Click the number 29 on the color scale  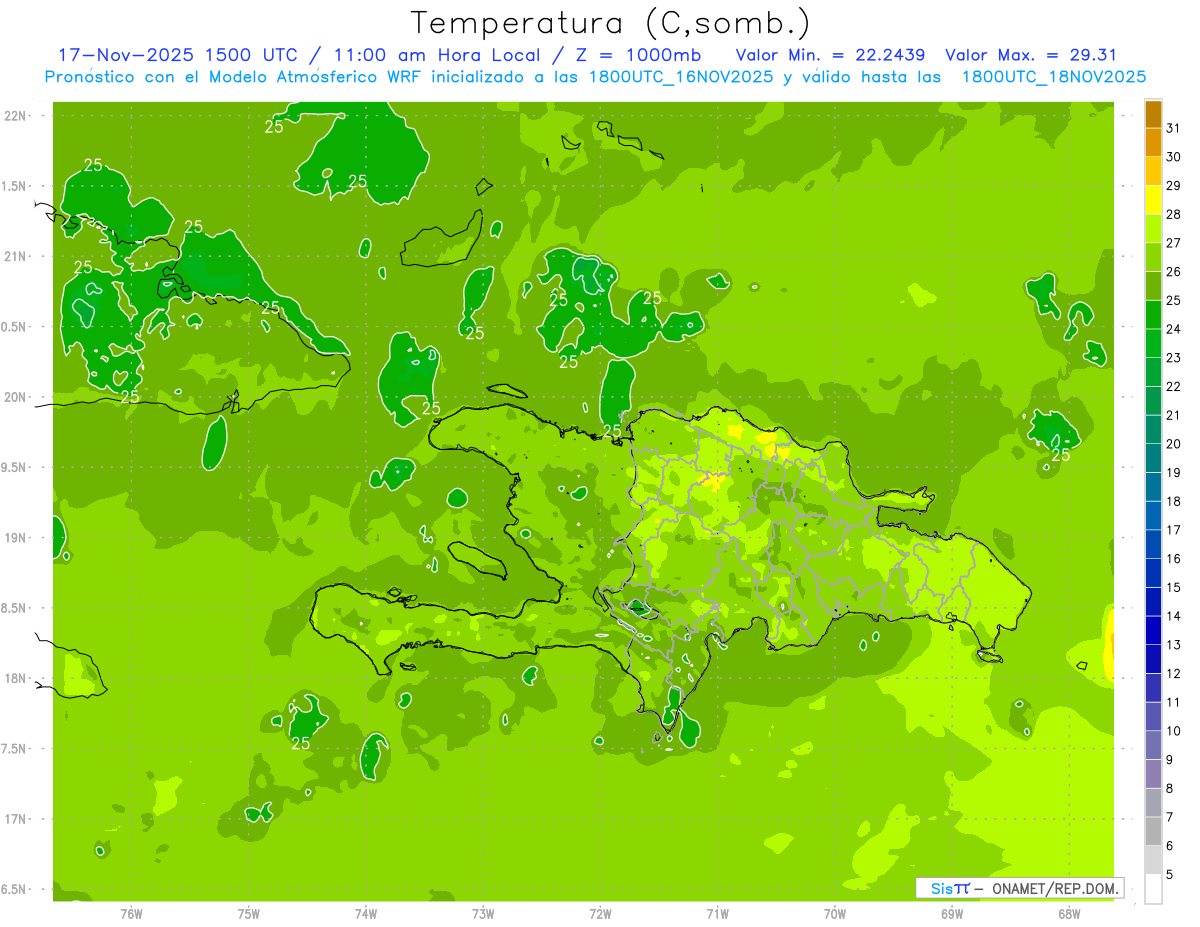(x=1174, y=186)
